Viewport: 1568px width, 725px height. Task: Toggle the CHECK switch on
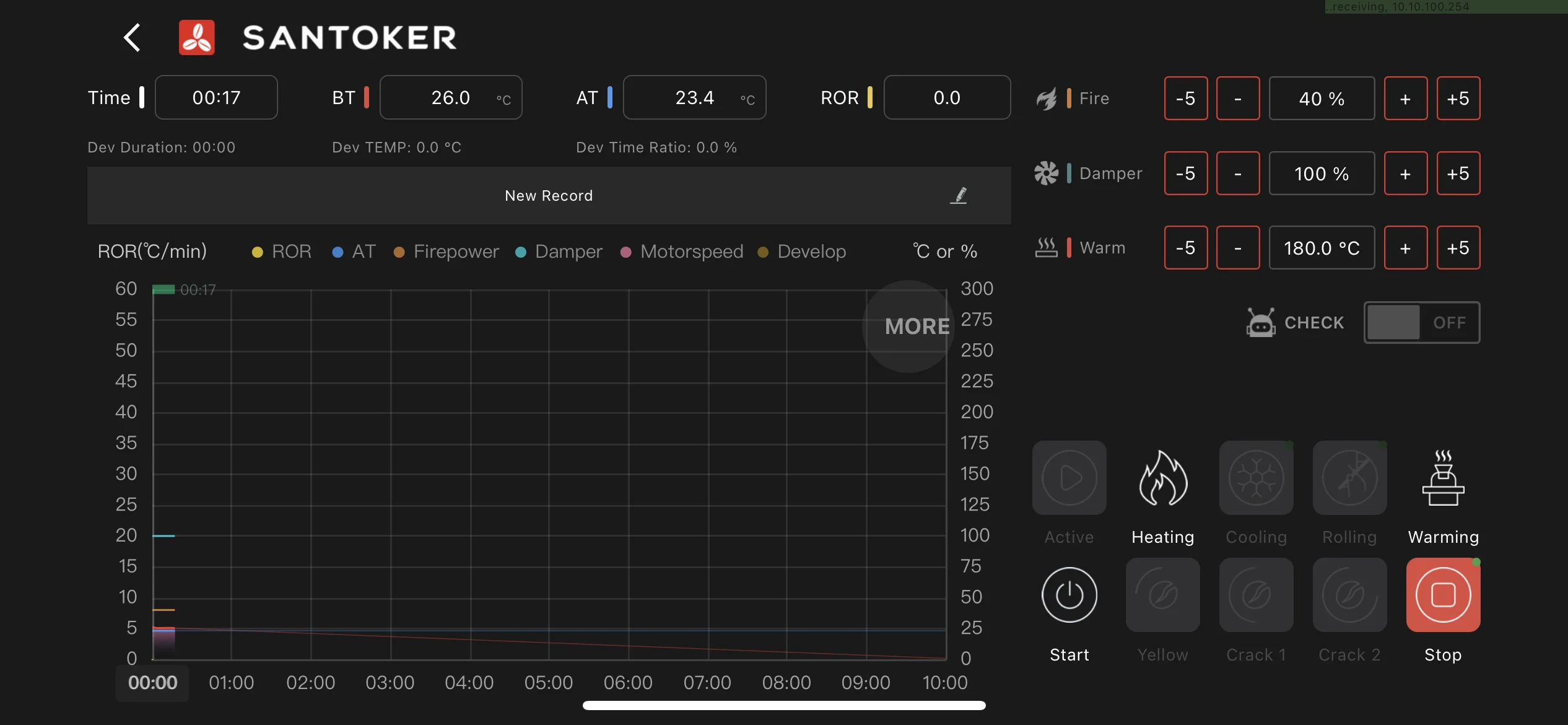coord(1421,323)
